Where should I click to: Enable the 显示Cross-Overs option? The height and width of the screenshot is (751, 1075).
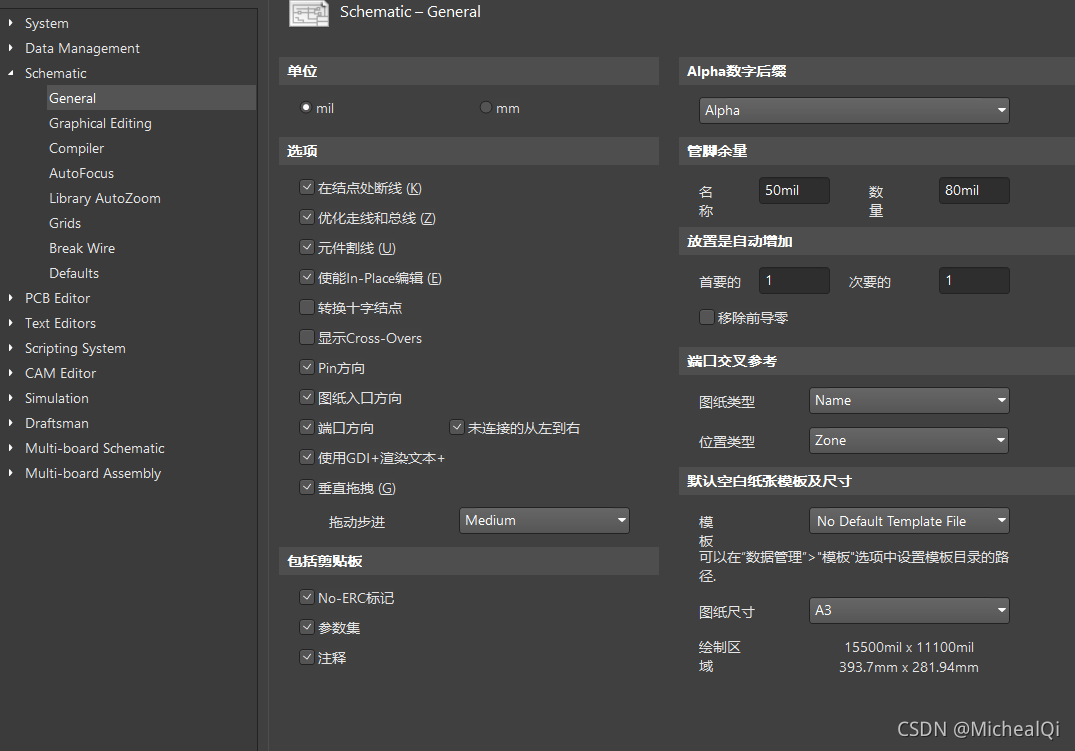click(306, 337)
